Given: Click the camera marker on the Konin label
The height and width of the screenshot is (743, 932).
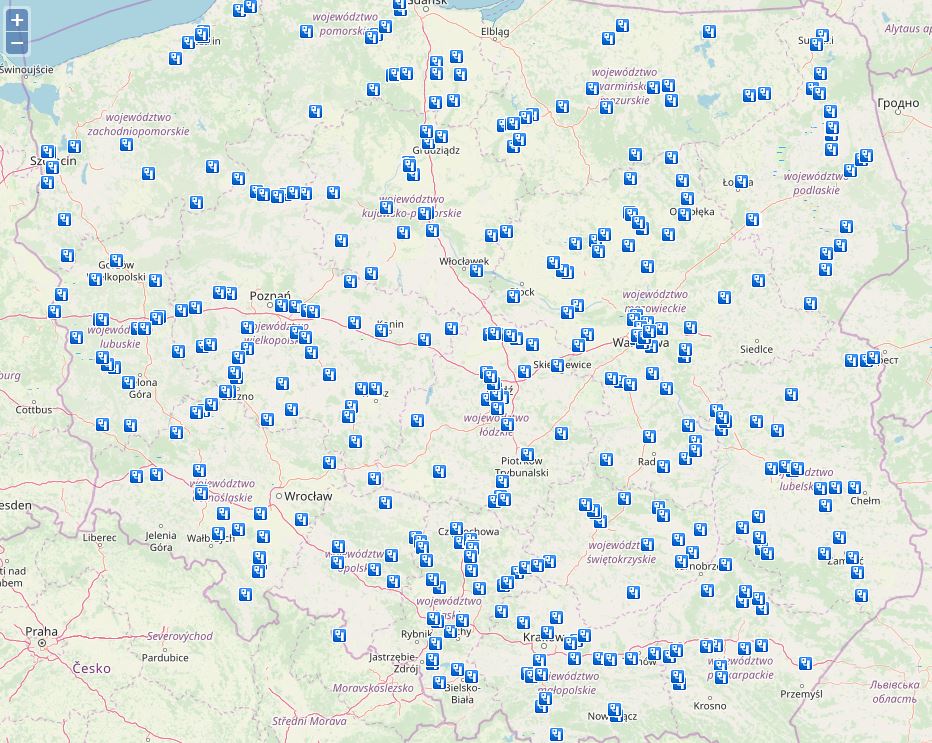Looking at the screenshot, I should 382,330.
